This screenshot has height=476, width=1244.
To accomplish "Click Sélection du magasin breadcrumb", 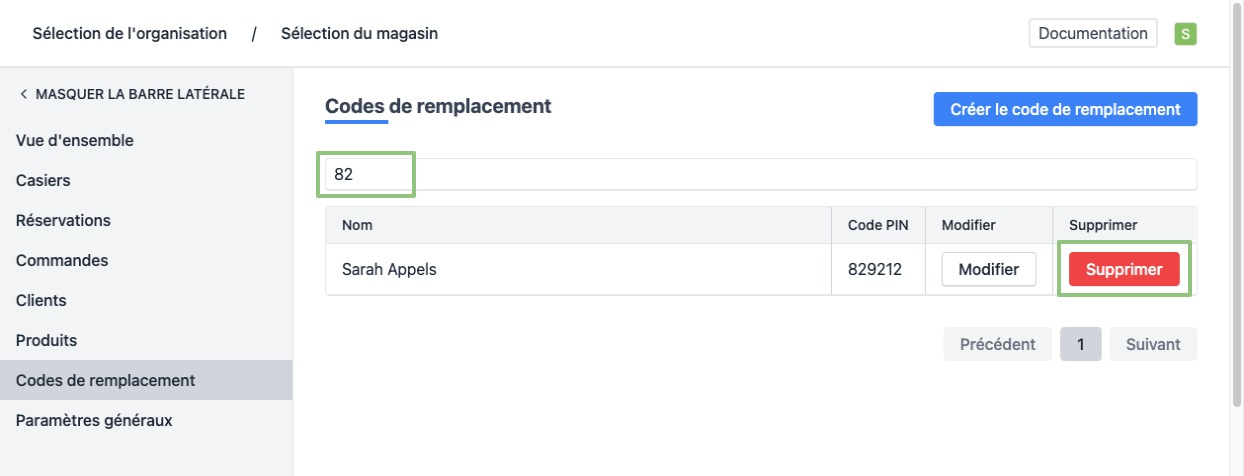I will pos(359,34).
